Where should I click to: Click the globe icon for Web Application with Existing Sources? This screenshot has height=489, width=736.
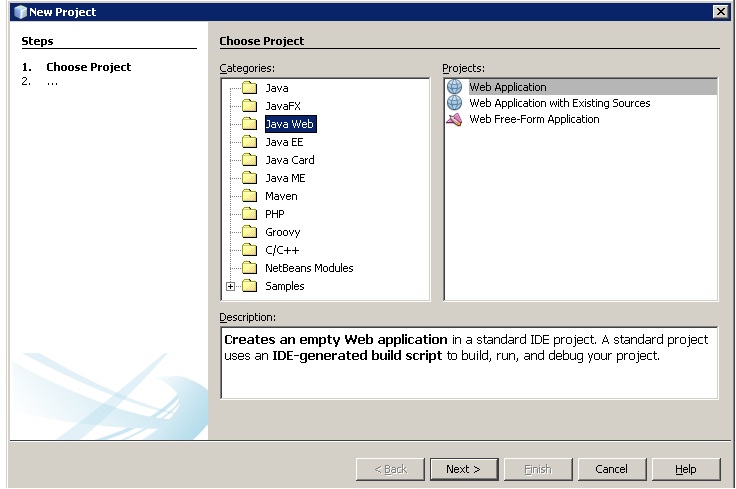(454, 103)
